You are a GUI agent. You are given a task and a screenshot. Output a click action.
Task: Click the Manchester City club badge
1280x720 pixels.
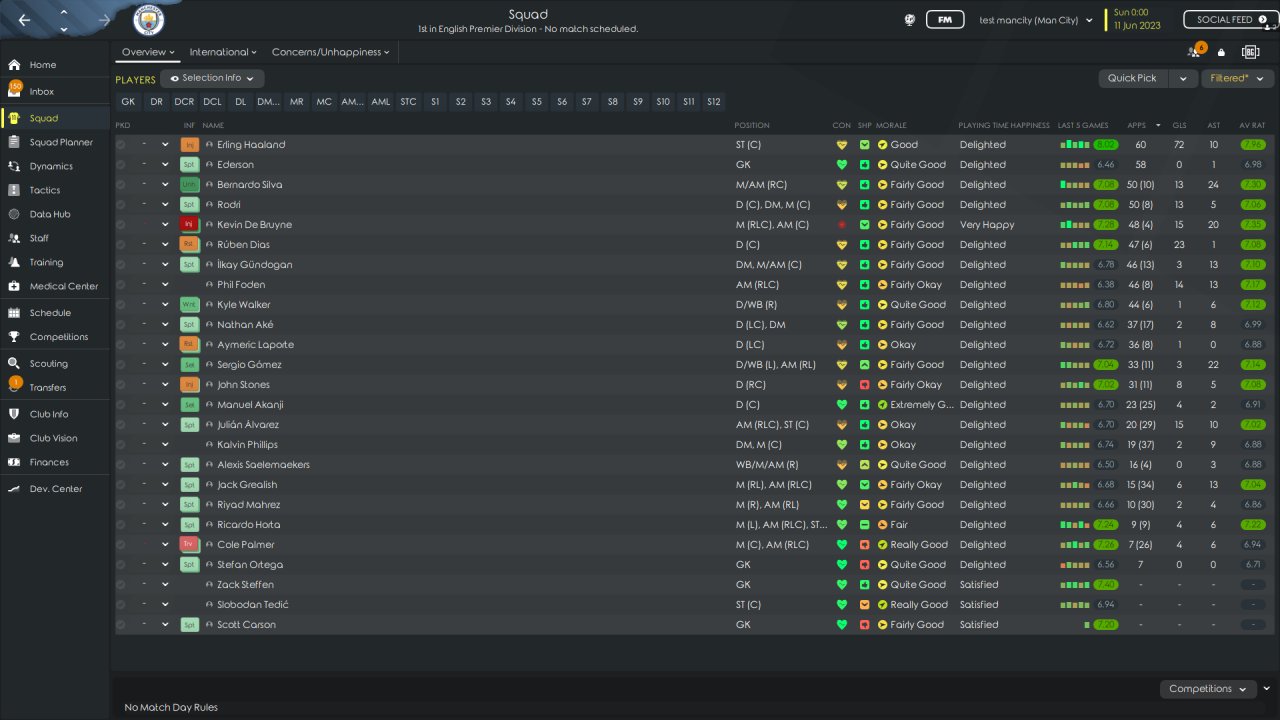coord(149,20)
